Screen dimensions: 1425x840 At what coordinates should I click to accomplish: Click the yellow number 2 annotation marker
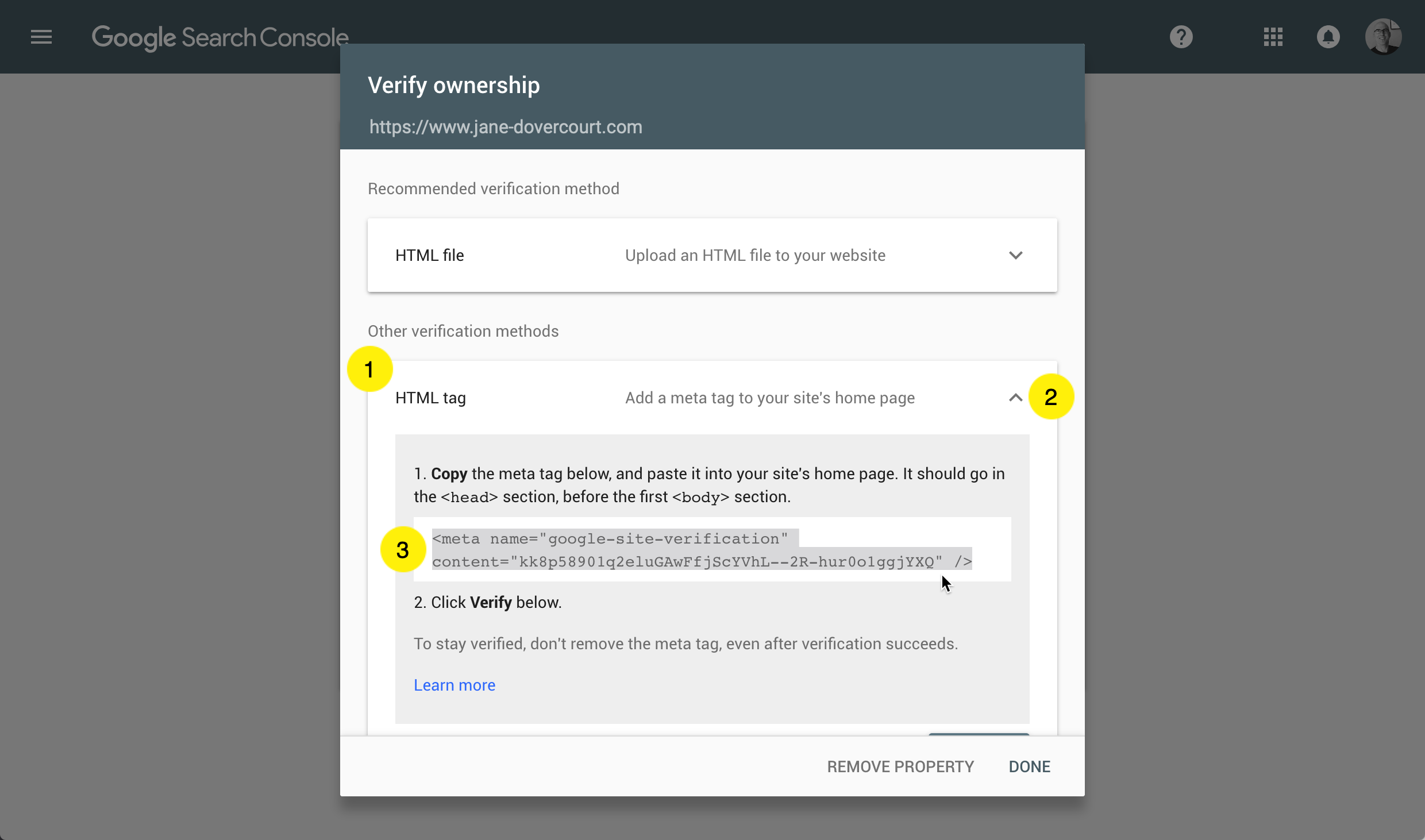click(x=1051, y=397)
